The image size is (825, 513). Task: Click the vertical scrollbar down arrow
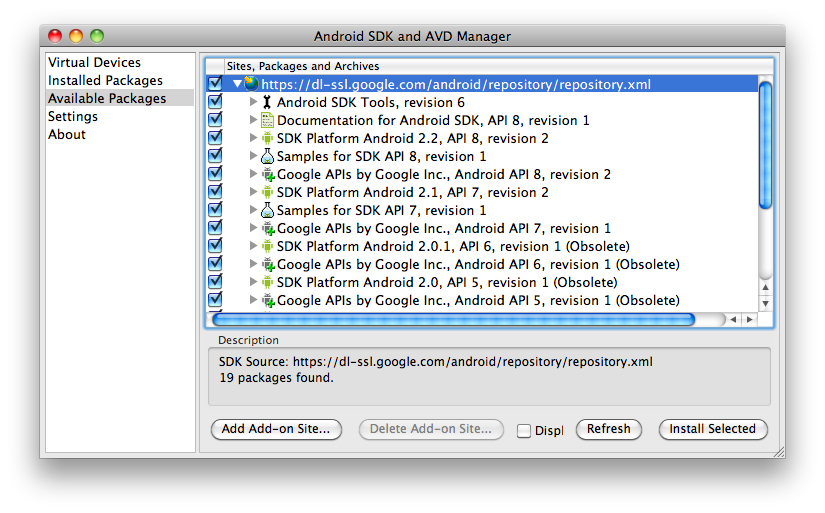click(766, 303)
